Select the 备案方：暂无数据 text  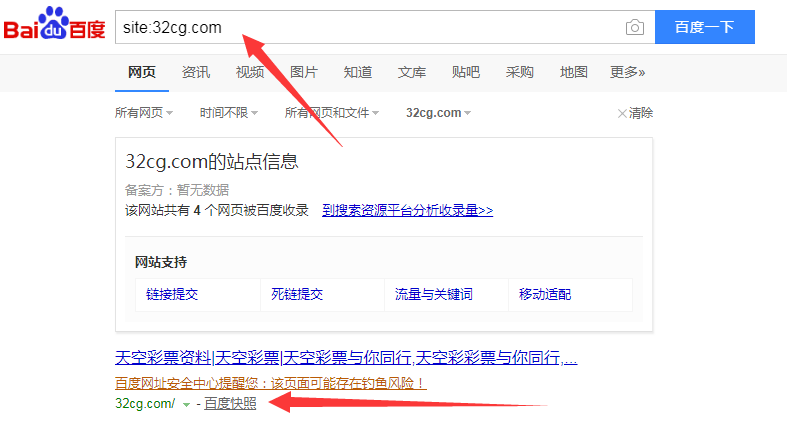point(177,190)
